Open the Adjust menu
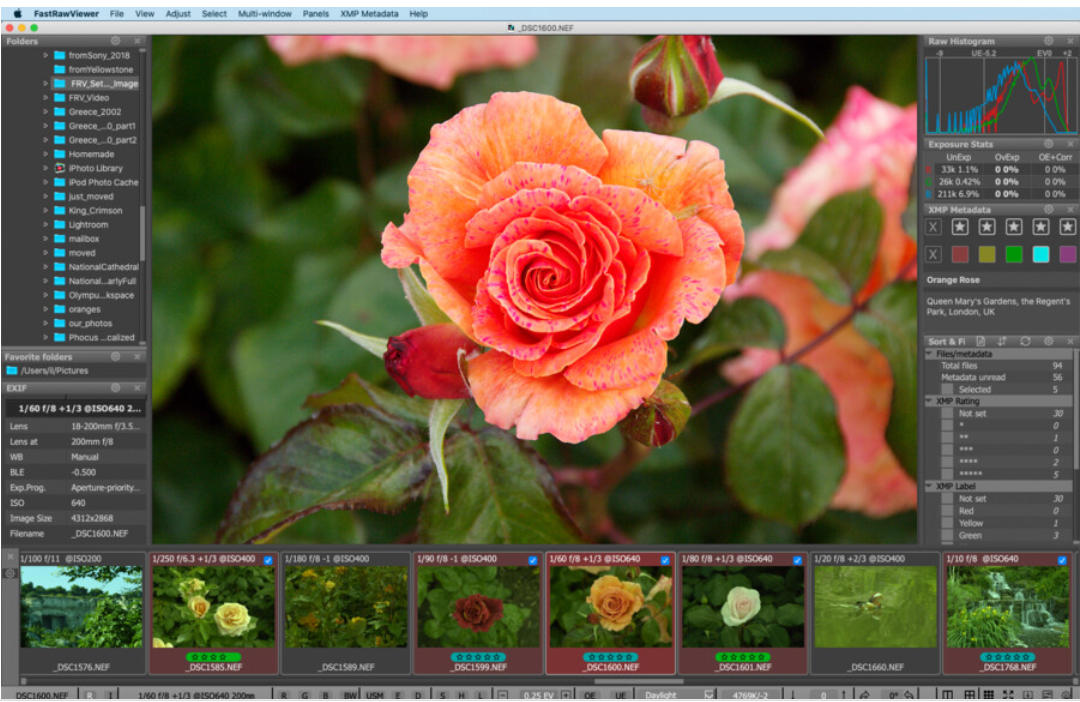 point(178,14)
